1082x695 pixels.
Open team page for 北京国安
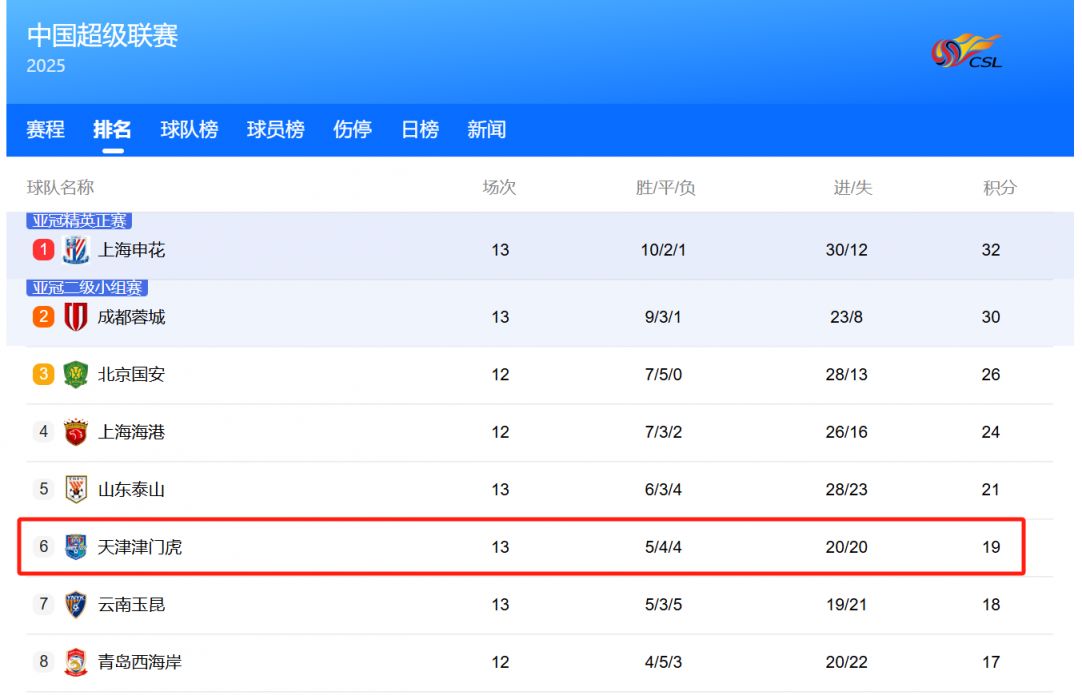131,374
